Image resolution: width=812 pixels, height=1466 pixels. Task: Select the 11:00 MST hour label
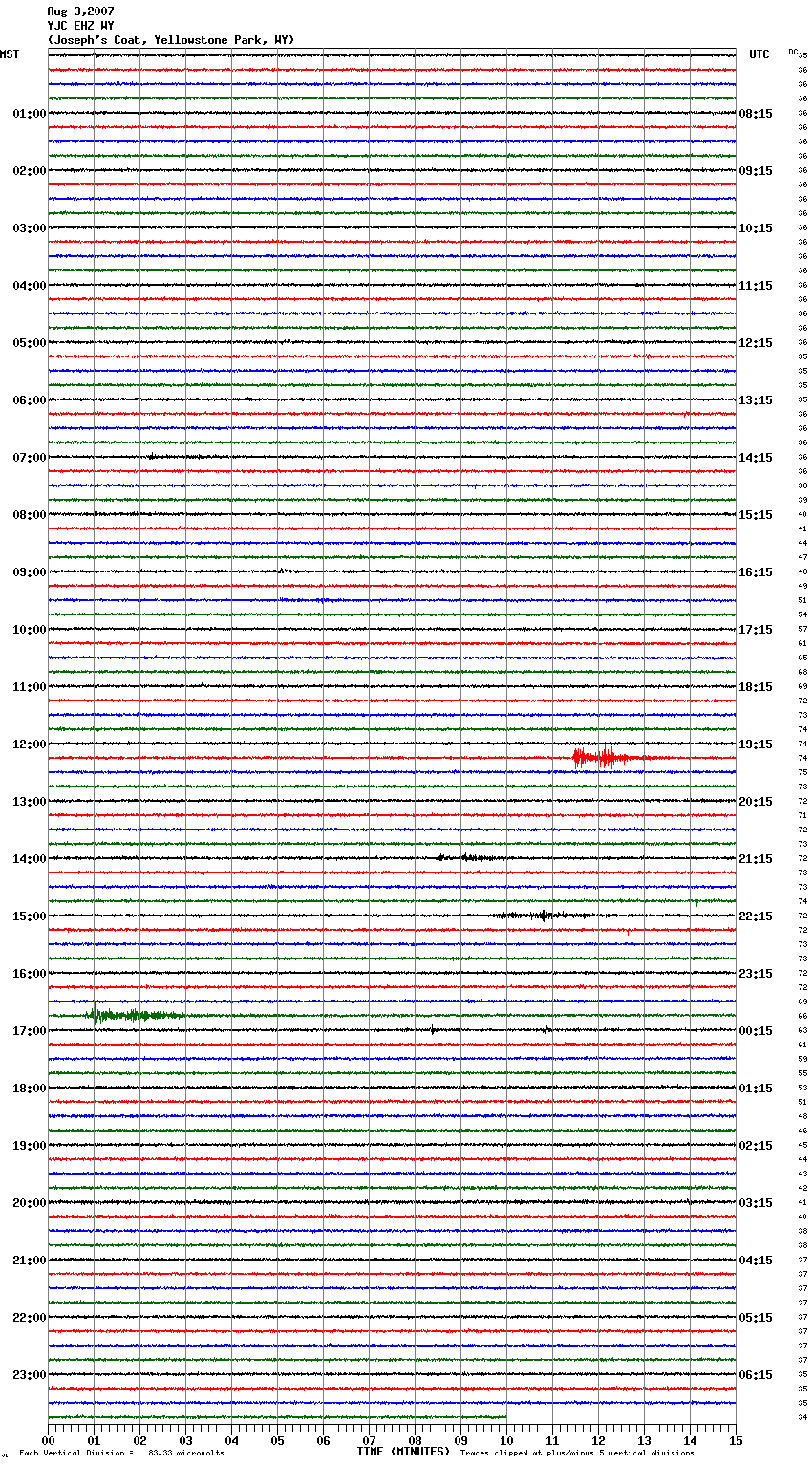[30, 687]
